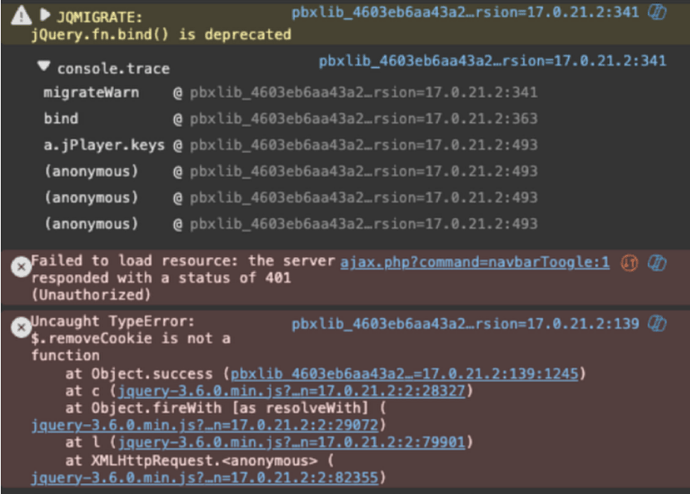Open pbxlib source link on the console.trace row
The width and height of the screenshot is (690, 494).
click(x=492, y=61)
